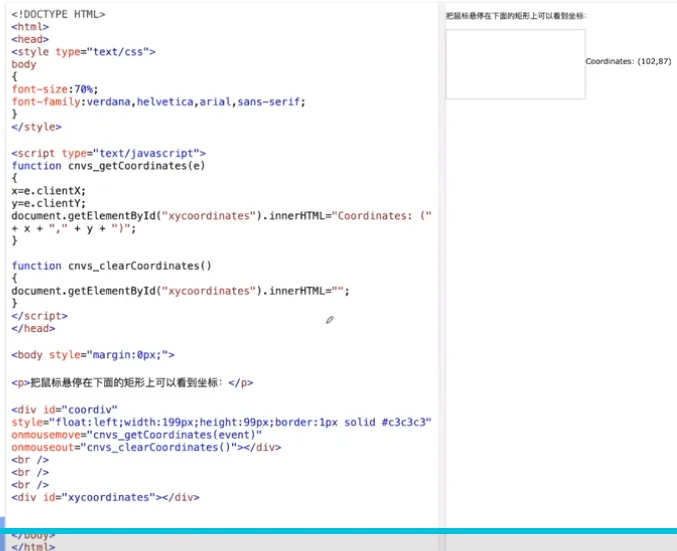The image size is (677, 551).
Task: Click the Chinese instruction paragraph in preview
Action: pyautogui.click(x=516, y=16)
